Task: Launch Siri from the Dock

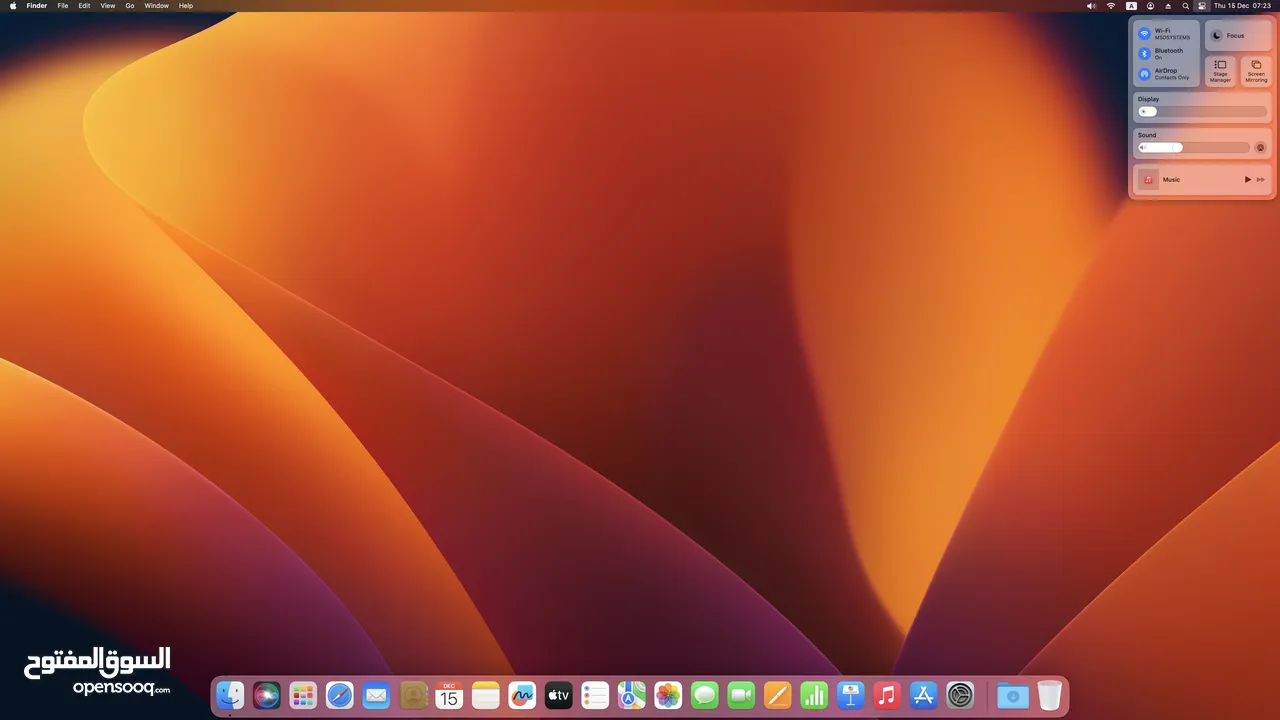Action: click(x=266, y=695)
